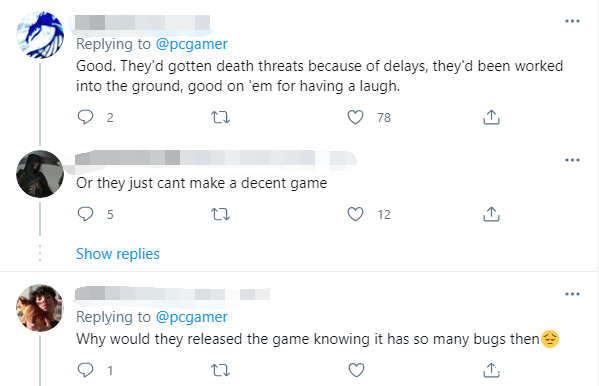
Task: View the dark hooded figure avatar profile
Action: click(40, 174)
